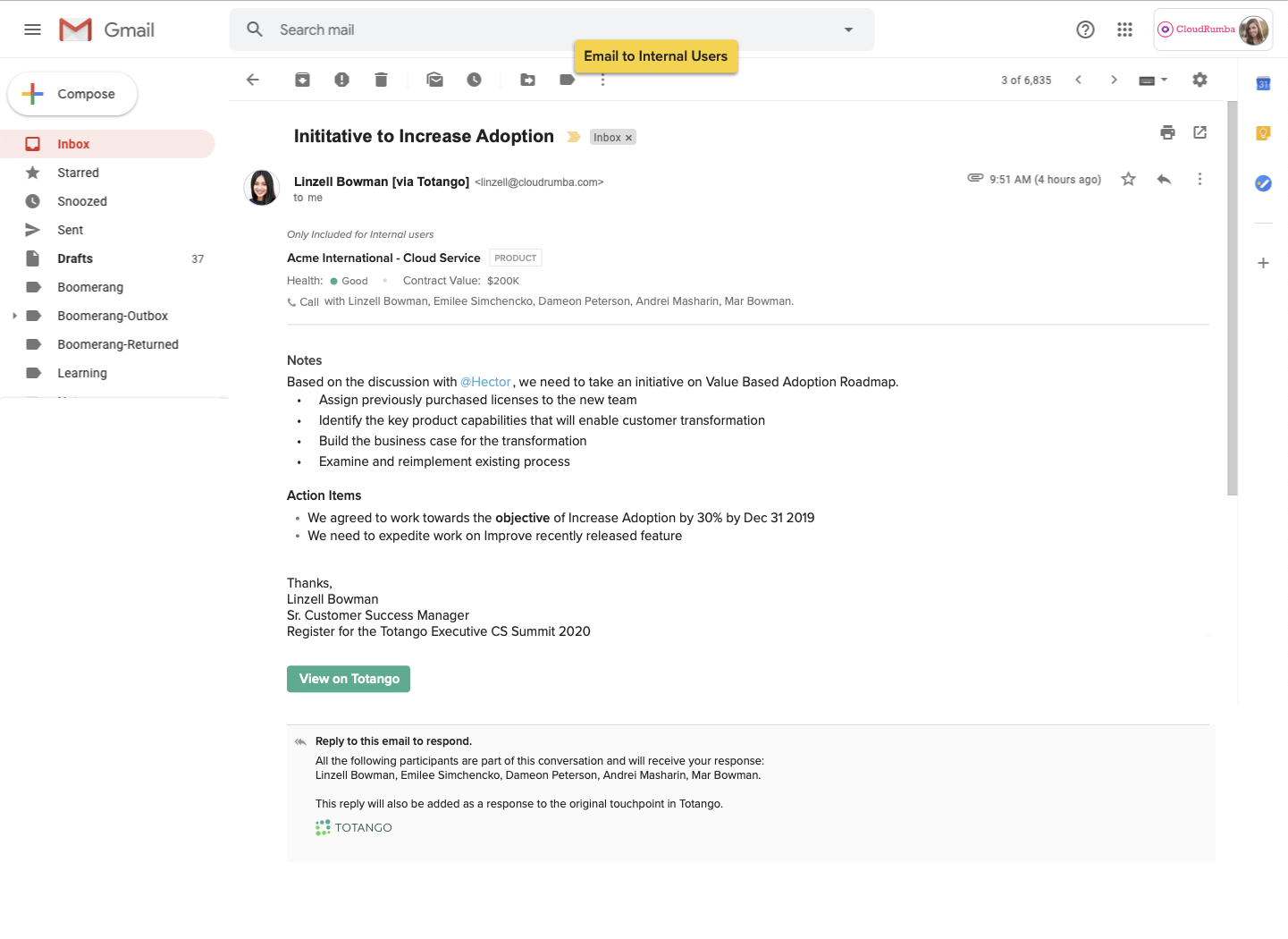Open the Learning label

click(x=107, y=373)
